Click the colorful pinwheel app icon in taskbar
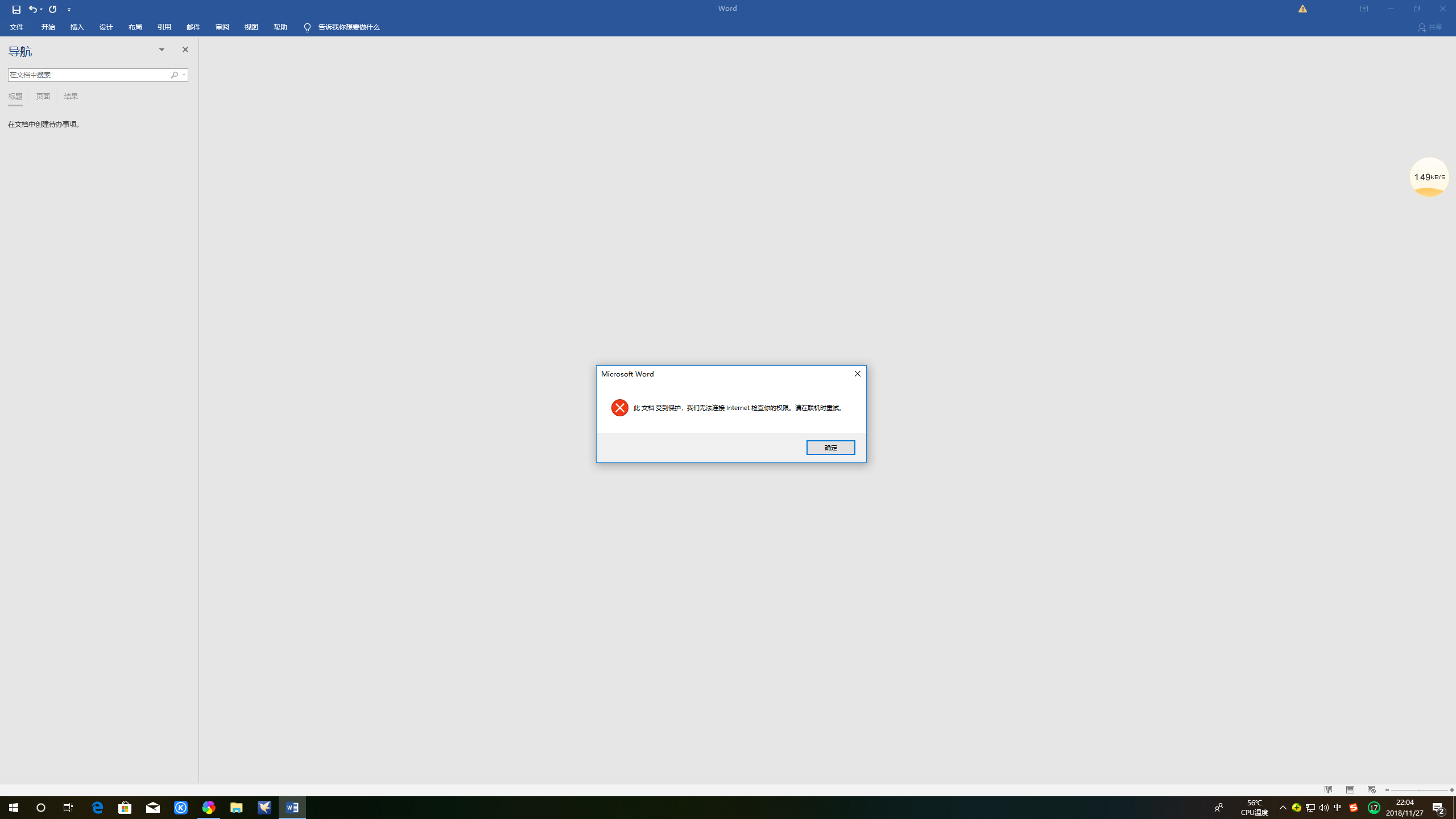This screenshot has width=1456, height=819. [x=209, y=808]
